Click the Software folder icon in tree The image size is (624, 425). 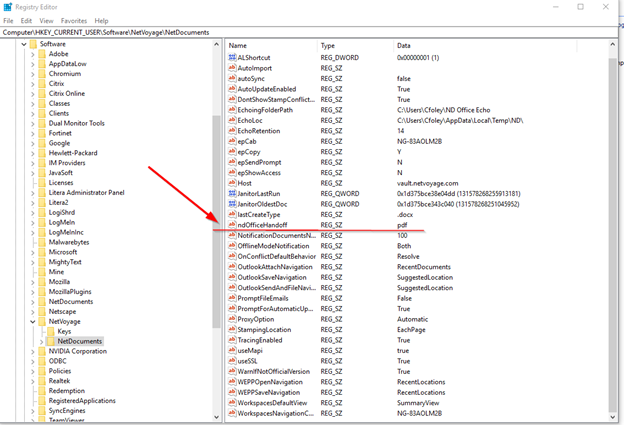(x=33, y=44)
